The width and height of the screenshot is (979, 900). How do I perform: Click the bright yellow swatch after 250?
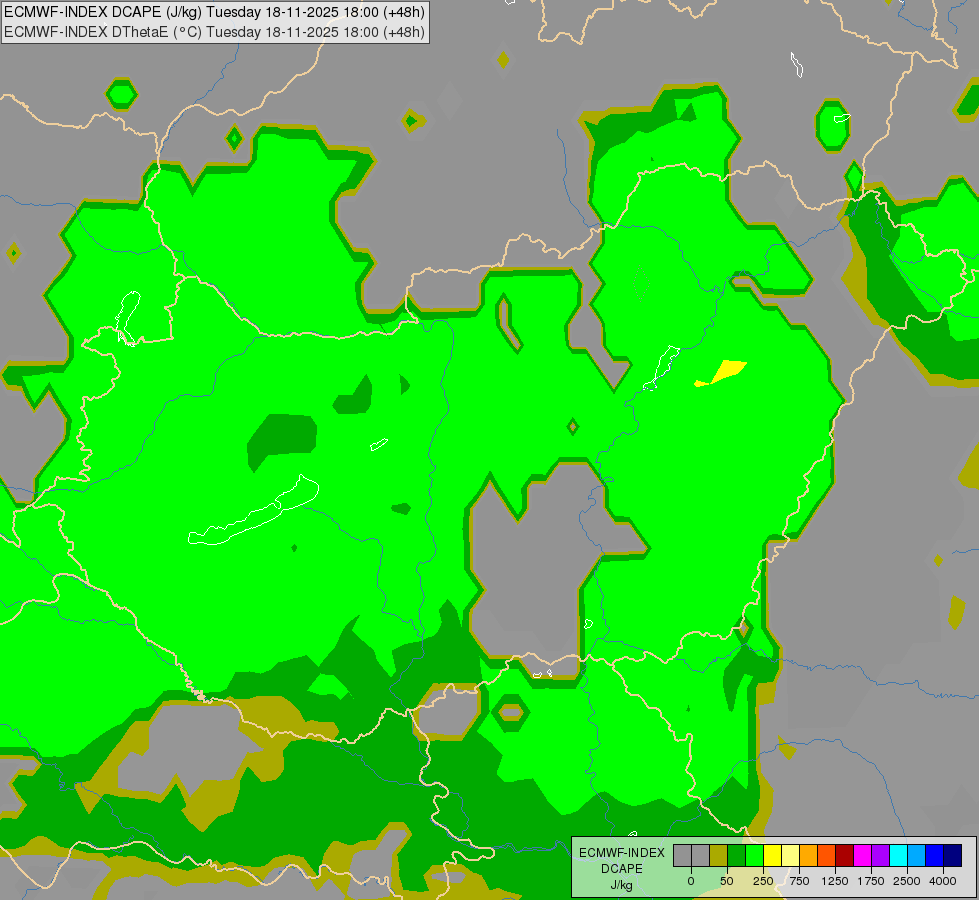[x=772, y=855]
